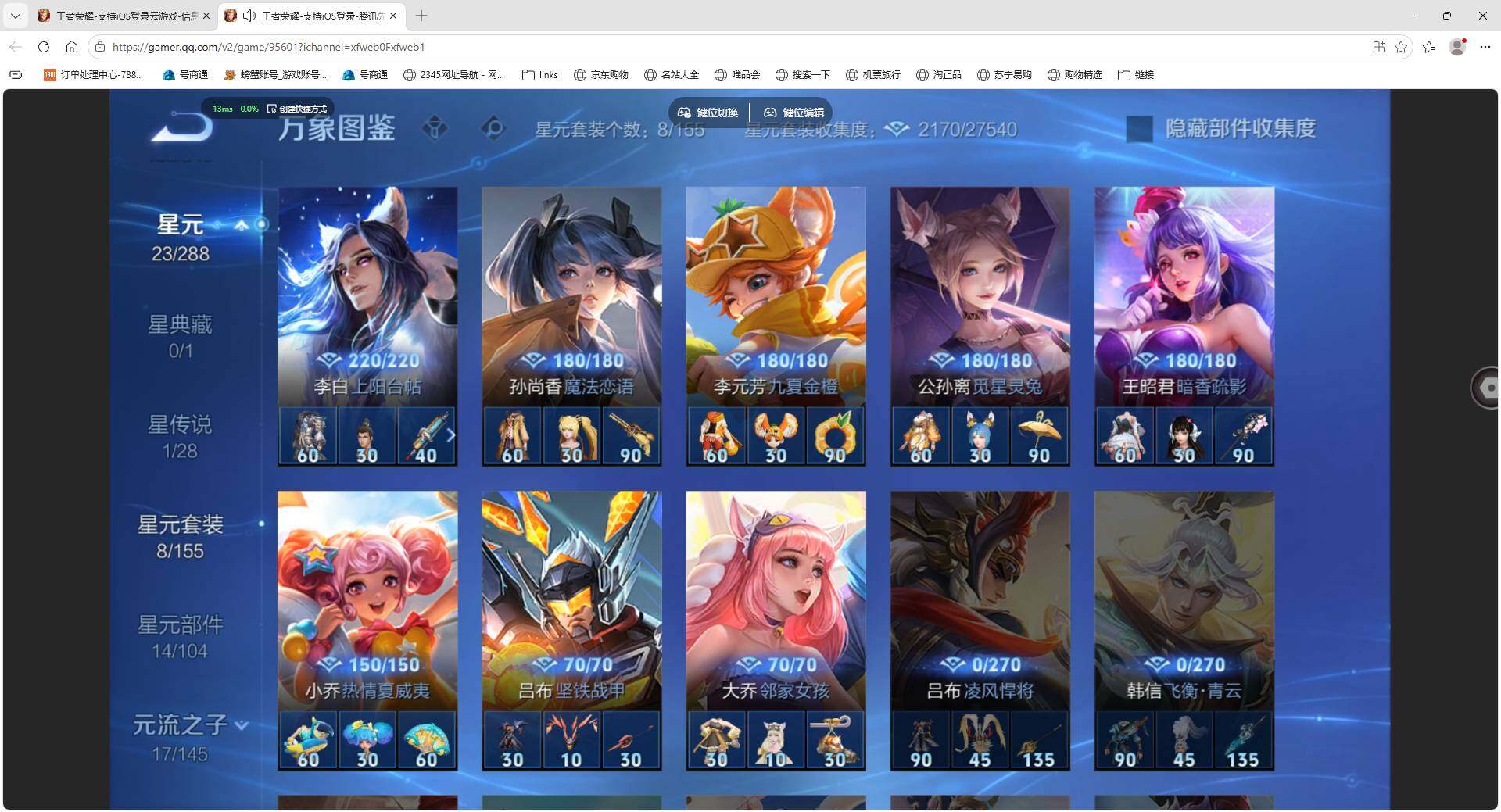
Task: Collapse the 星元 section arrow
Action: [242, 225]
